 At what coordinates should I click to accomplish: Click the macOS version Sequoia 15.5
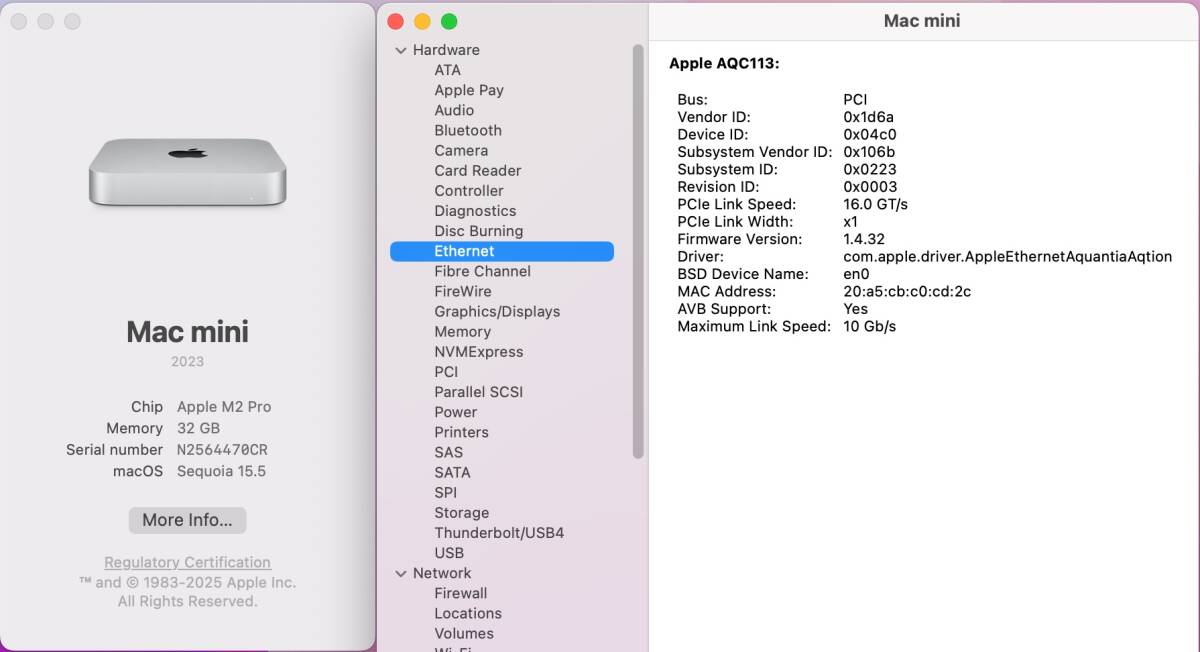pos(221,471)
